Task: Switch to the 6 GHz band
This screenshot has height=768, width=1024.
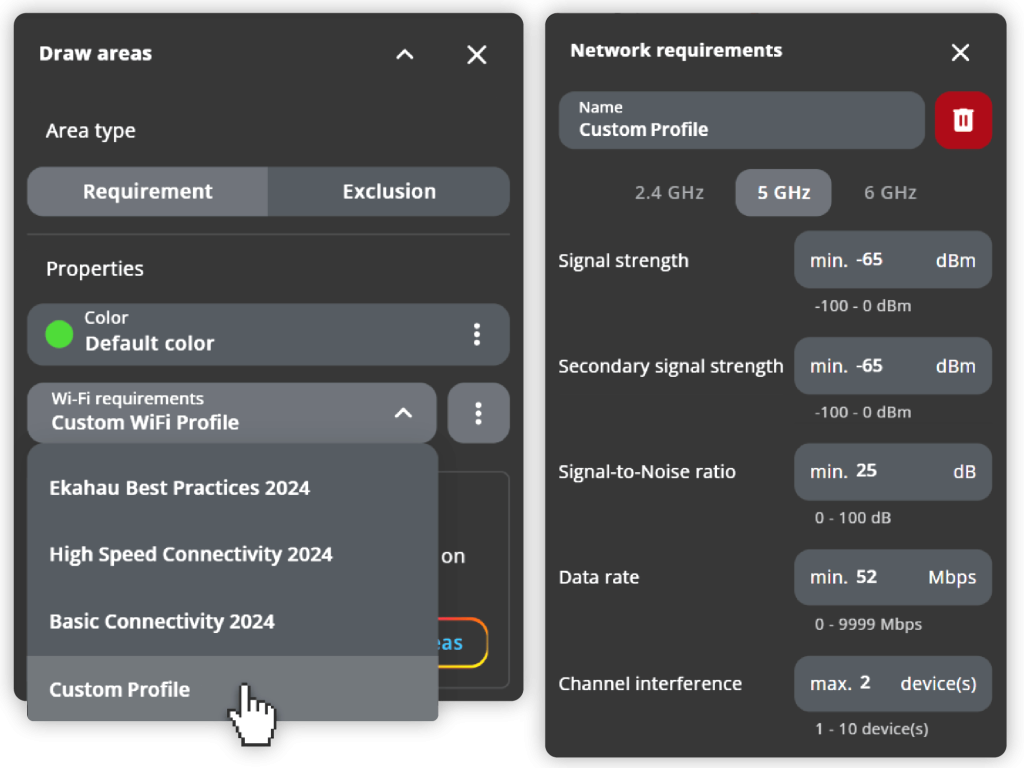Action: coord(890,193)
